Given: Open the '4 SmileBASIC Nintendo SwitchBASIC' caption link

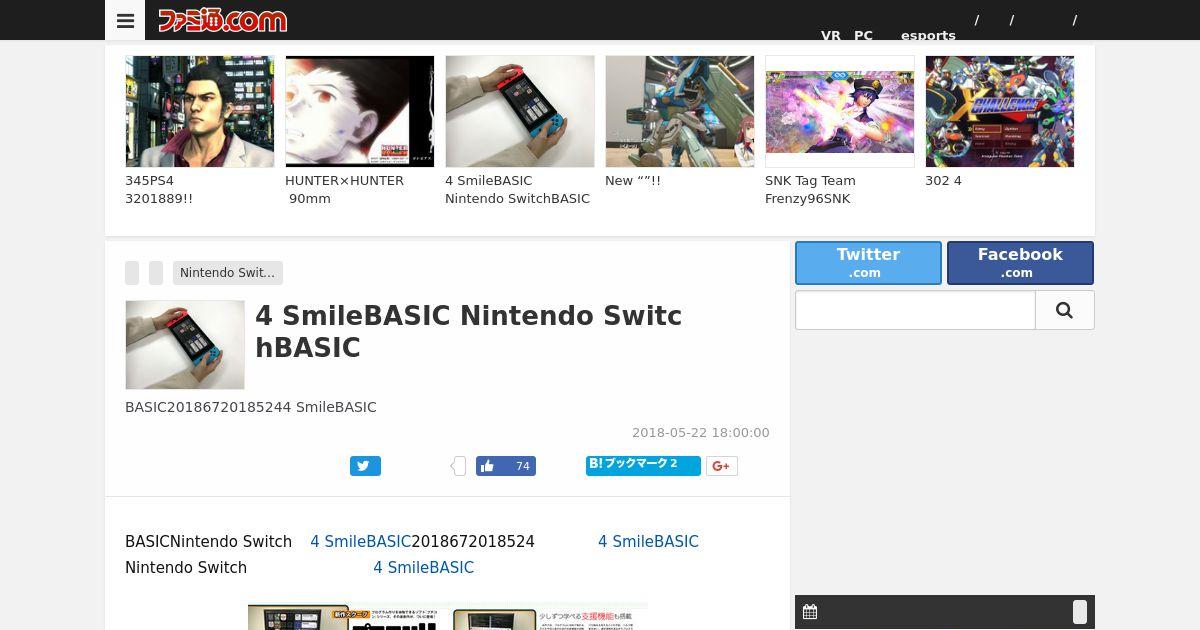Looking at the screenshot, I should point(517,190).
